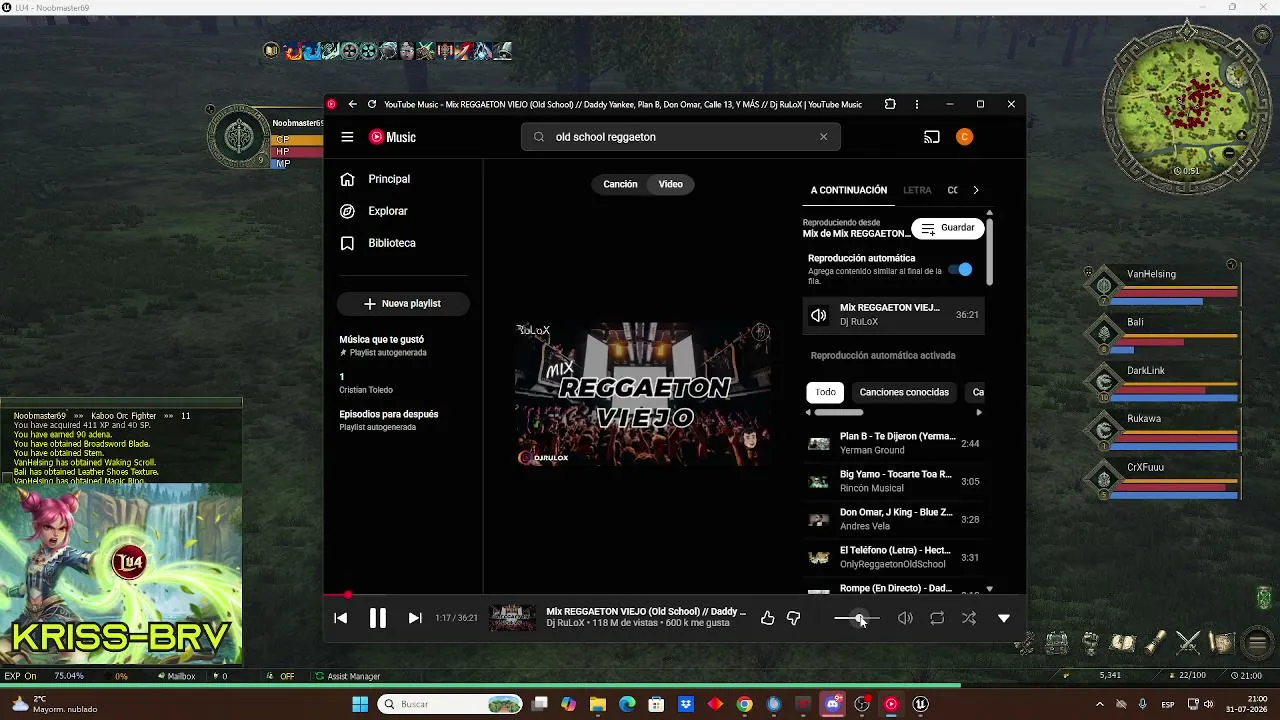Screen dimensions: 1280x720
Task: Focus the search box with 'old school reggaeton'
Action: pyautogui.click(x=681, y=137)
